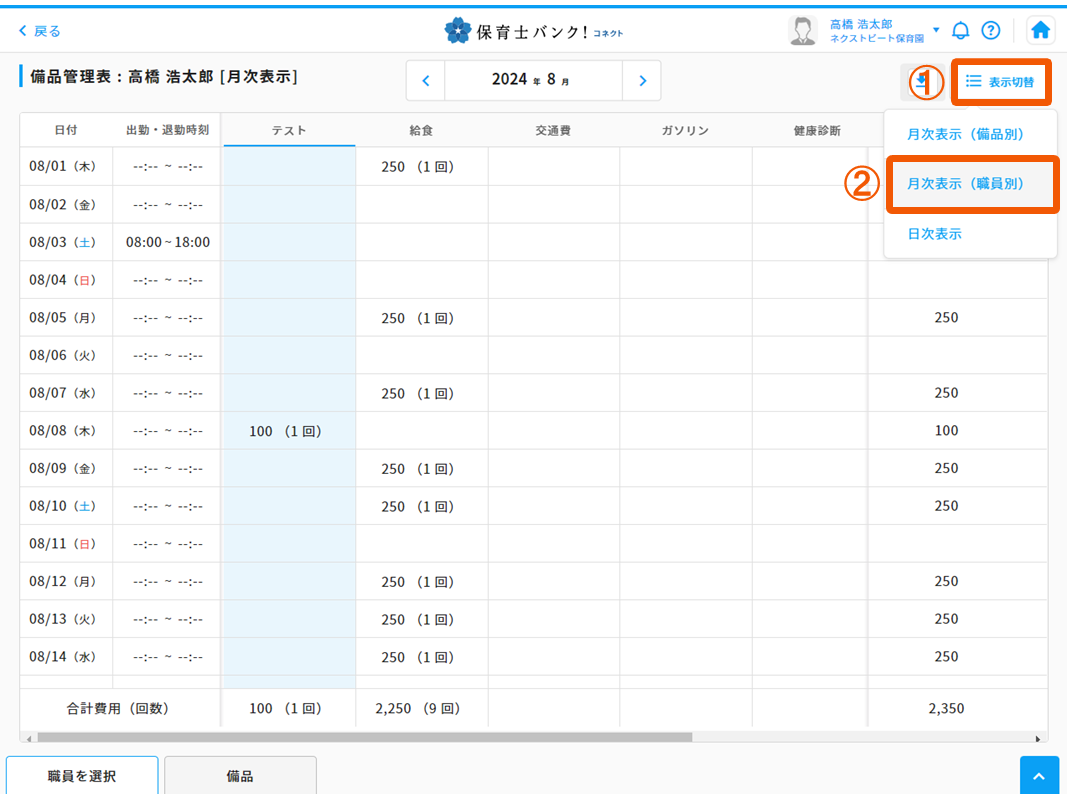This screenshot has width=1067, height=800.
Task: Go to next month arrow
Action: pyautogui.click(x=642, y=80)
